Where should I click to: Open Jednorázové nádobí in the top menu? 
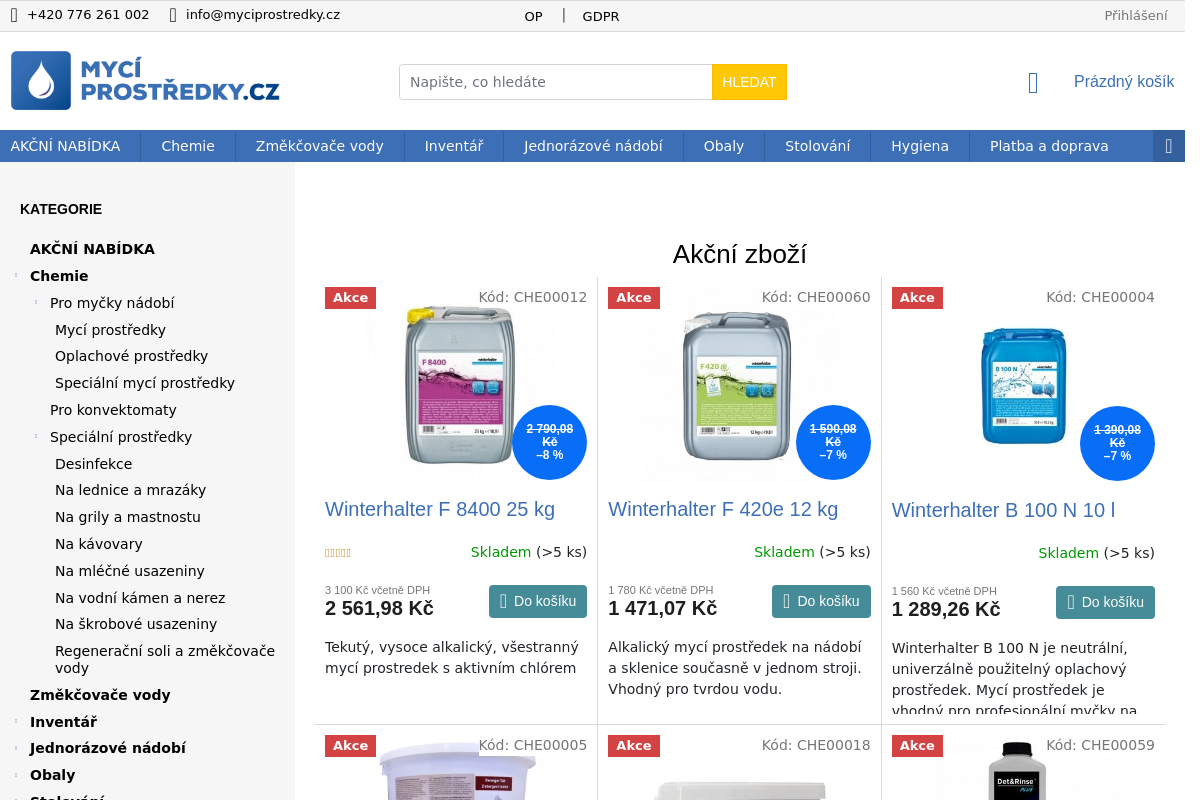click(x=593, y=146)
